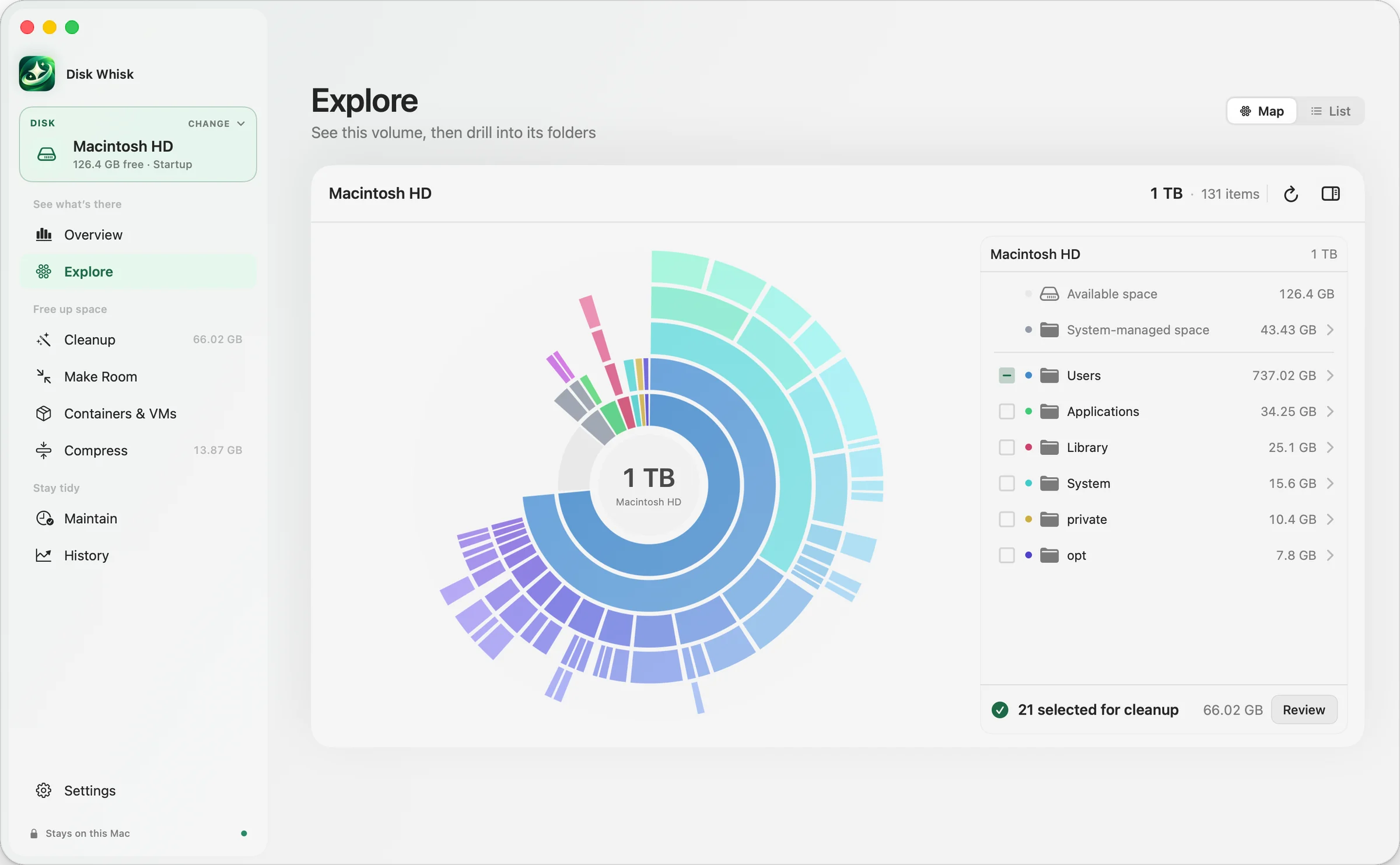Expand the Applications row chevron
1400x865 pixels.
pyautogui.click(x=1331, y=411)
